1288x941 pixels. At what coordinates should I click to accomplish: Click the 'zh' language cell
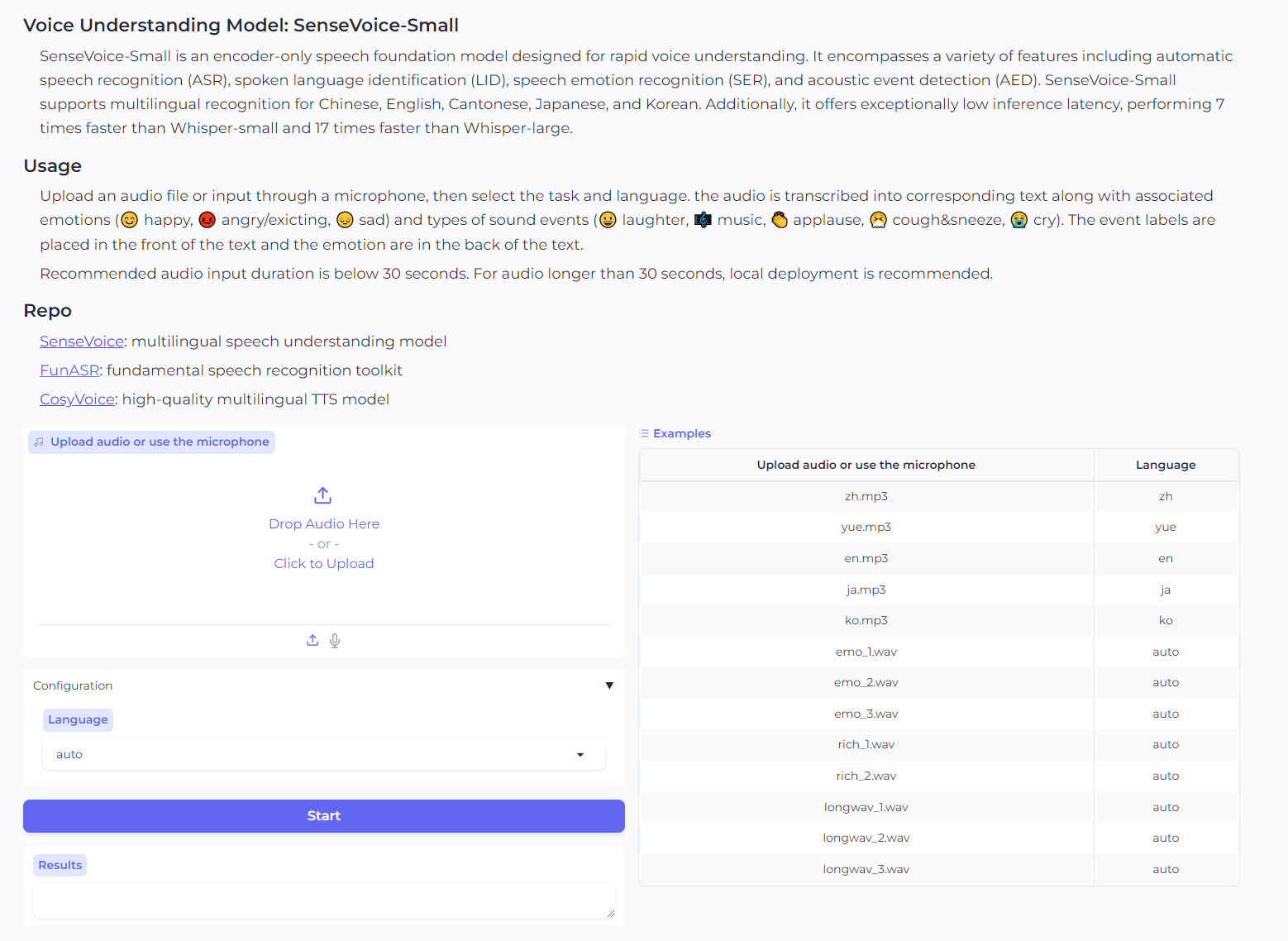1166,497
